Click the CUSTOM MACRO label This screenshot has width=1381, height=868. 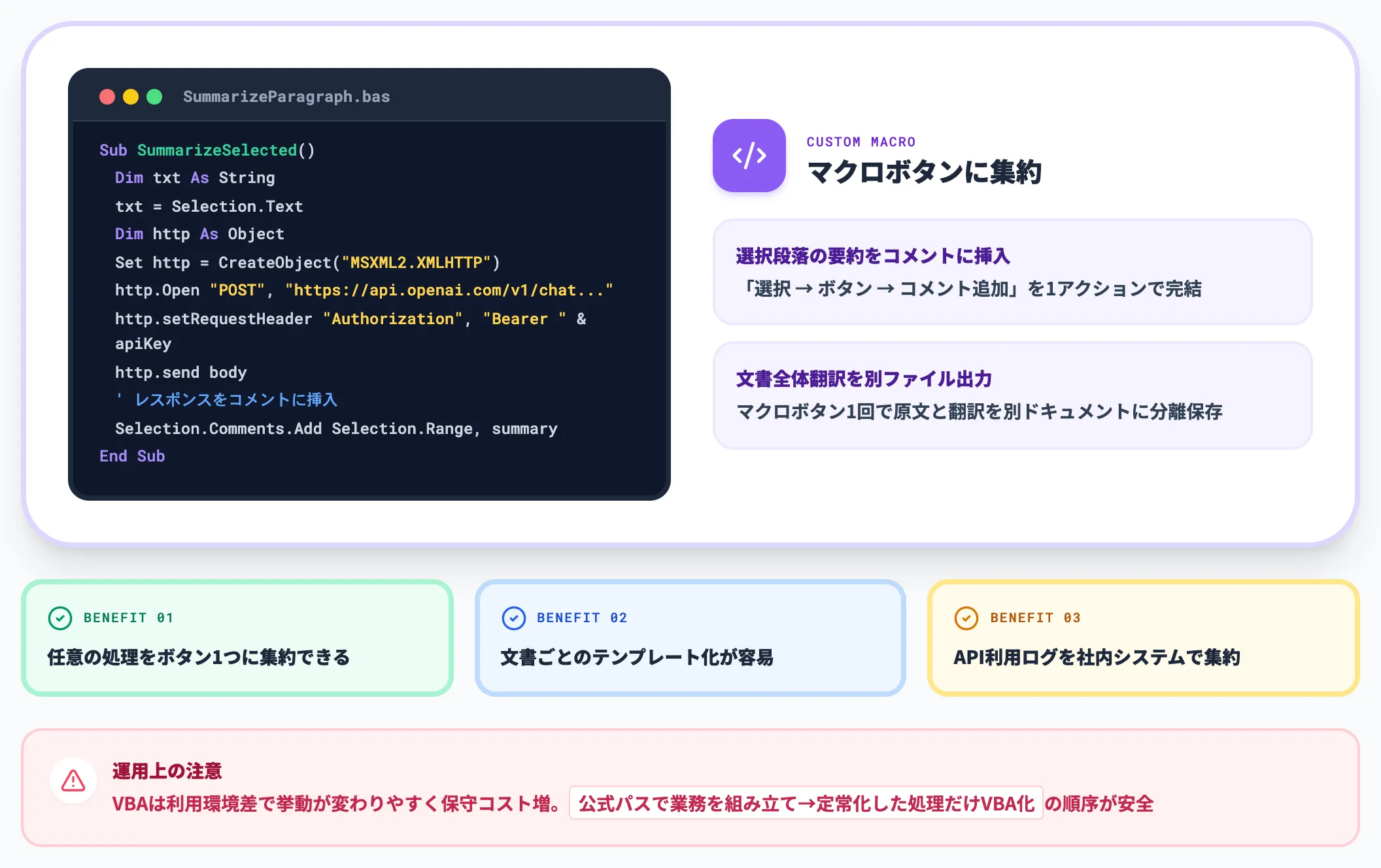pos(861,142)
